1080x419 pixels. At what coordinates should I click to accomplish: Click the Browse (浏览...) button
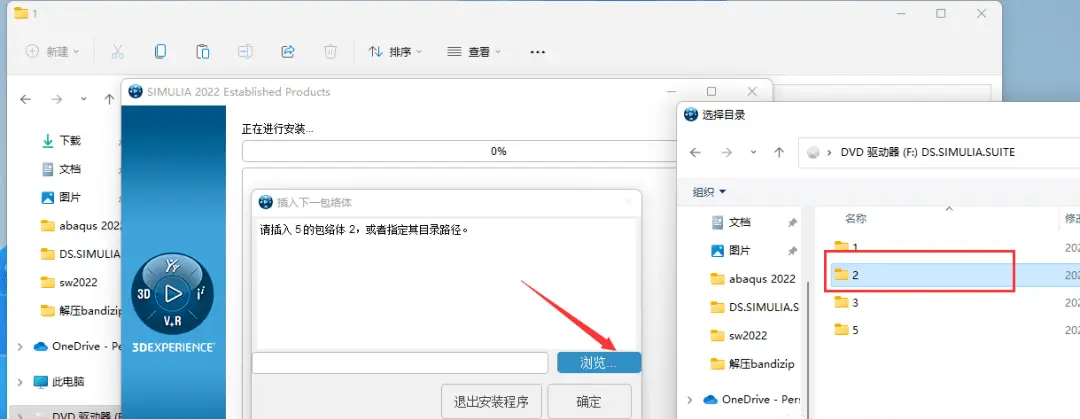coord(599,362)
